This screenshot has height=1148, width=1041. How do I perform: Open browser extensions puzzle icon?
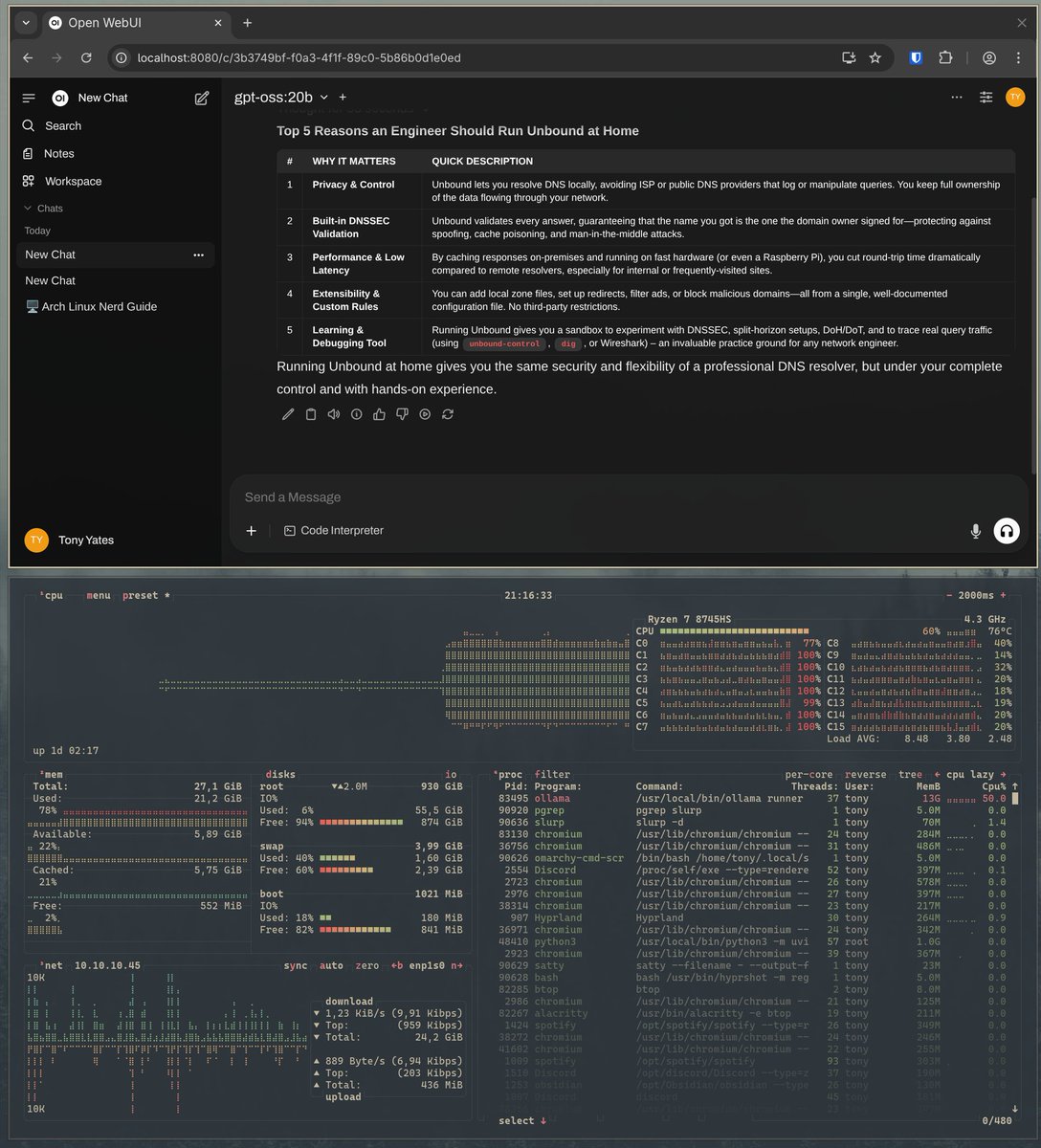tap(945, 57)
